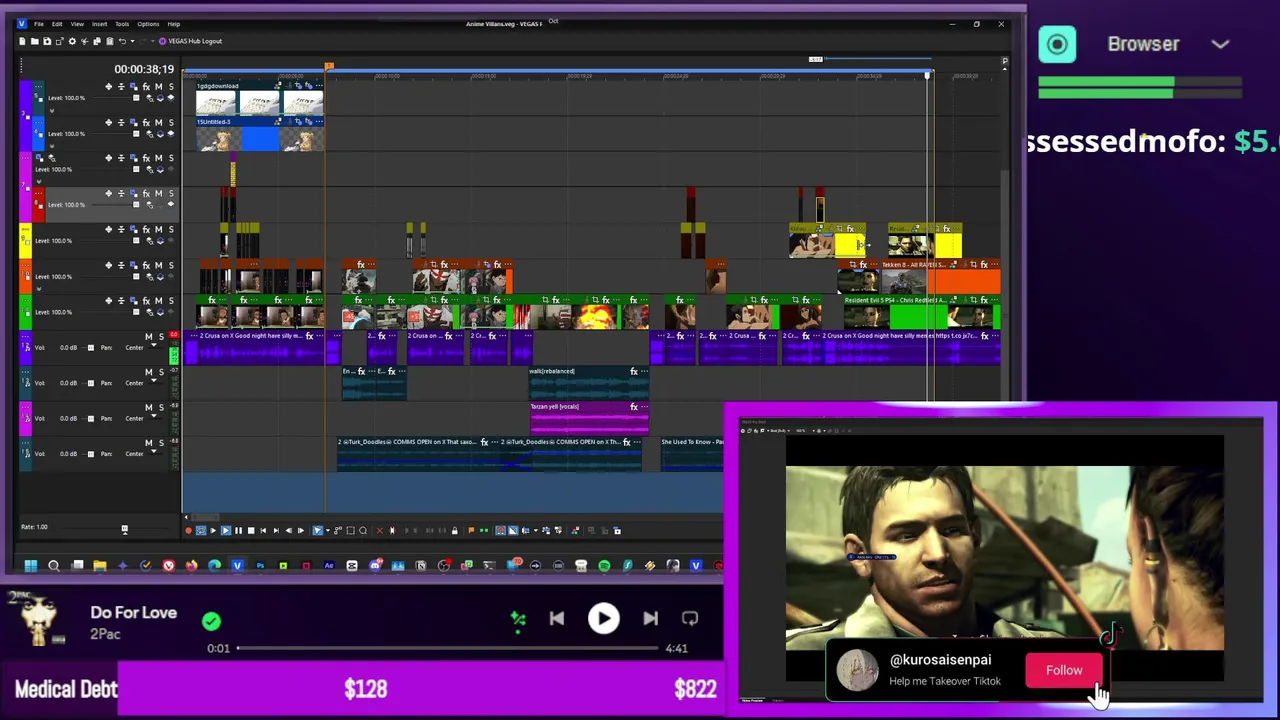Open the File menu
The width and height of the screenshot is (1280, 720).
39,24
